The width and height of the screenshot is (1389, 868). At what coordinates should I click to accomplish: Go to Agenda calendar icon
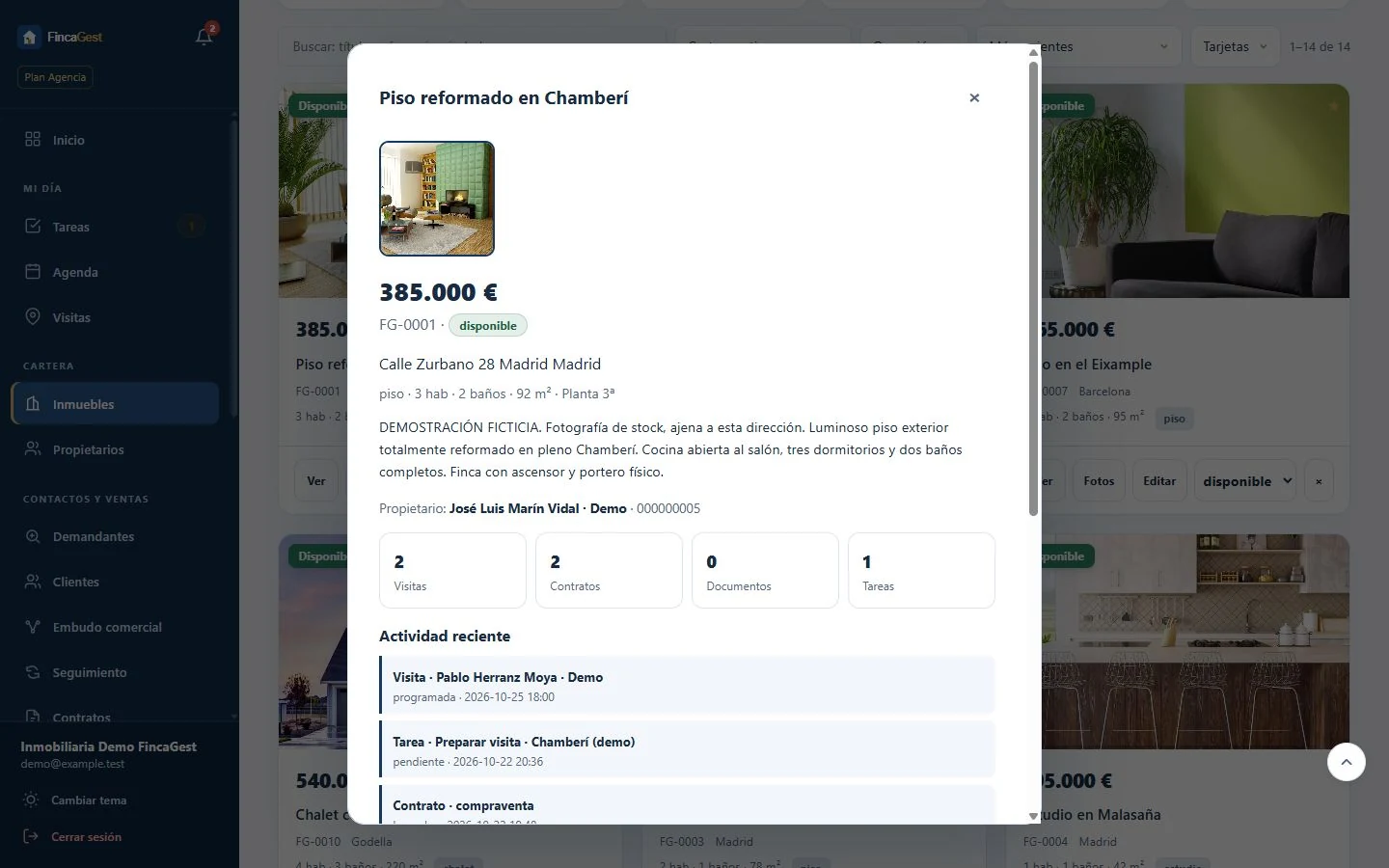pyautogui.click(x=33, y=272)
